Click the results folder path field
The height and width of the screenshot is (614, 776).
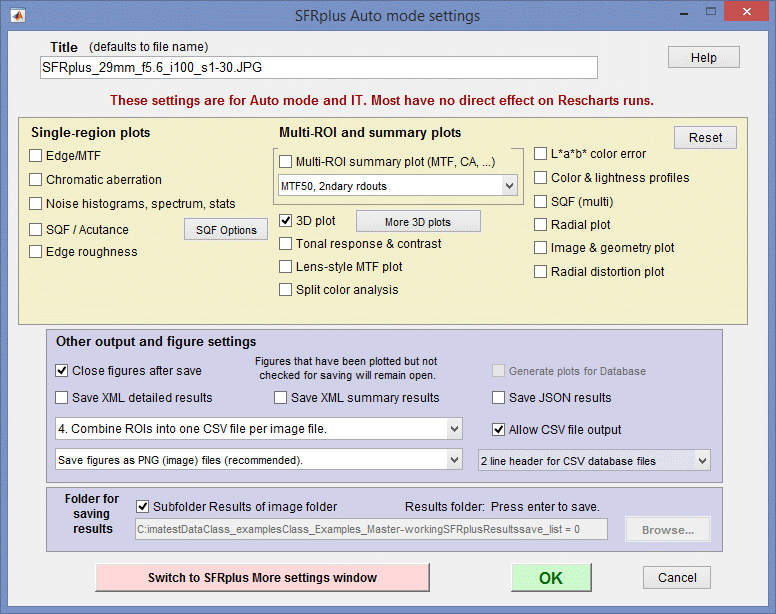click(x=371, y=529)
